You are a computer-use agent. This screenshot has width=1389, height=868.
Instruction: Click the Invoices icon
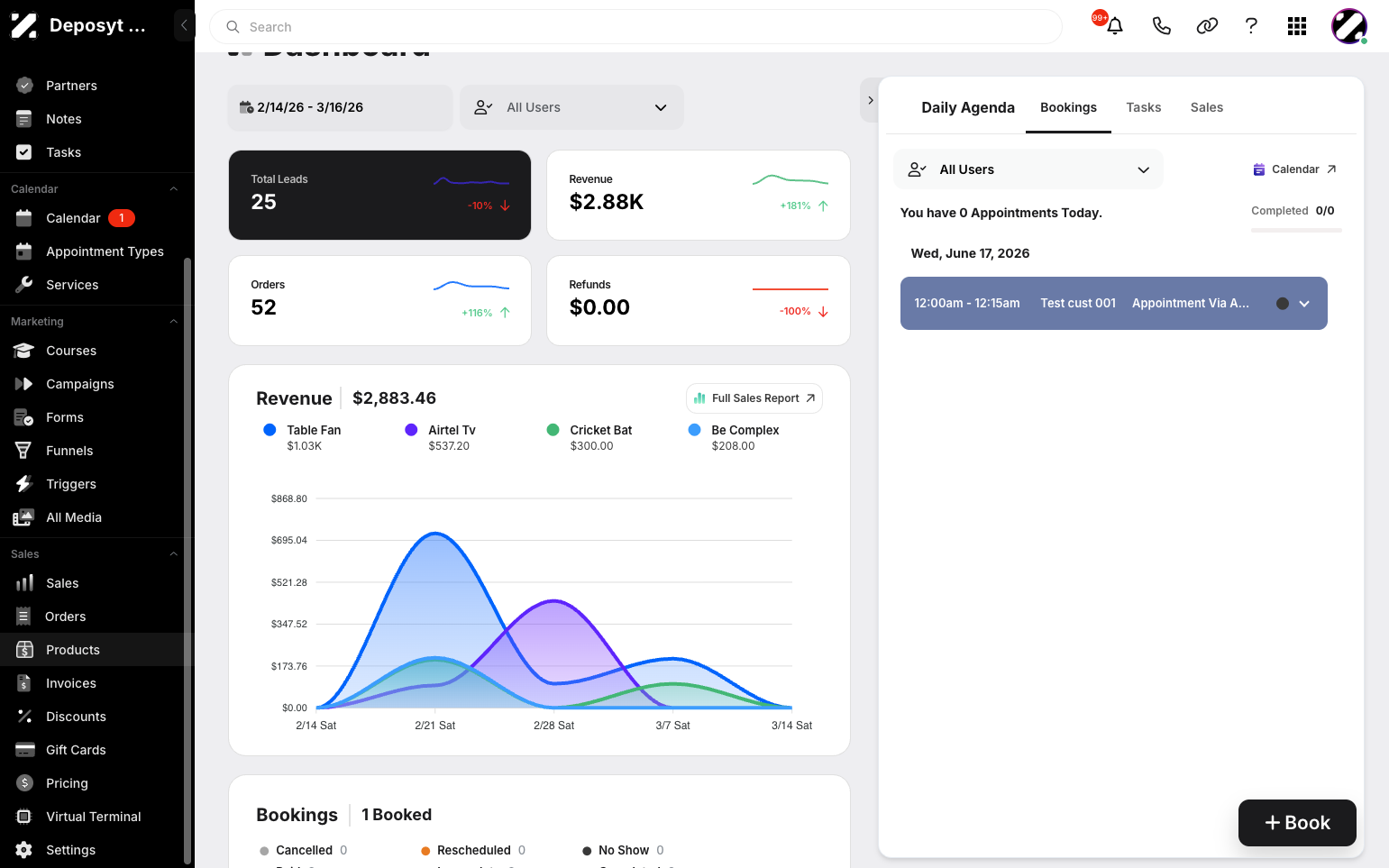pos(24,683)
